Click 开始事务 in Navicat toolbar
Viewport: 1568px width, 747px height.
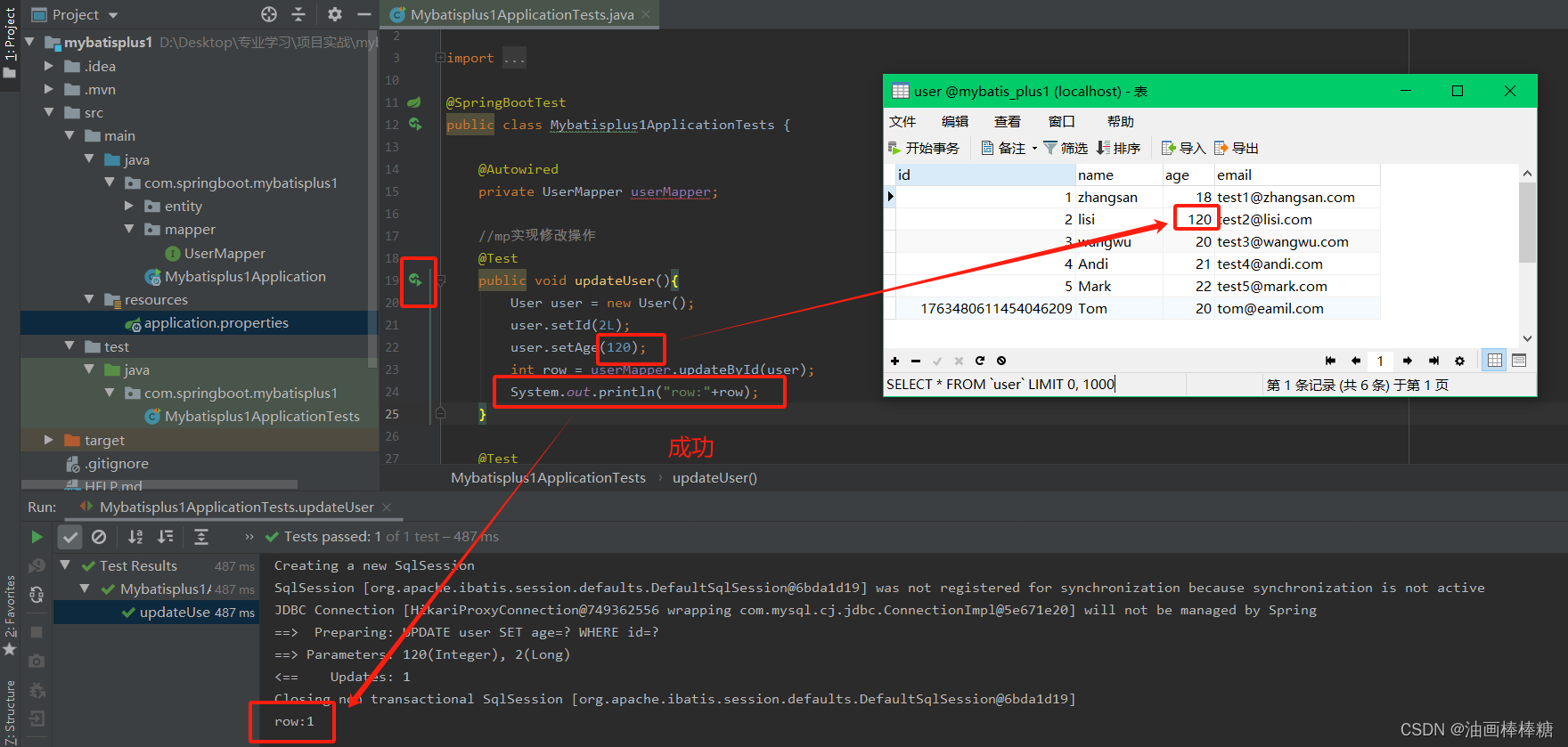pos(924,149)
